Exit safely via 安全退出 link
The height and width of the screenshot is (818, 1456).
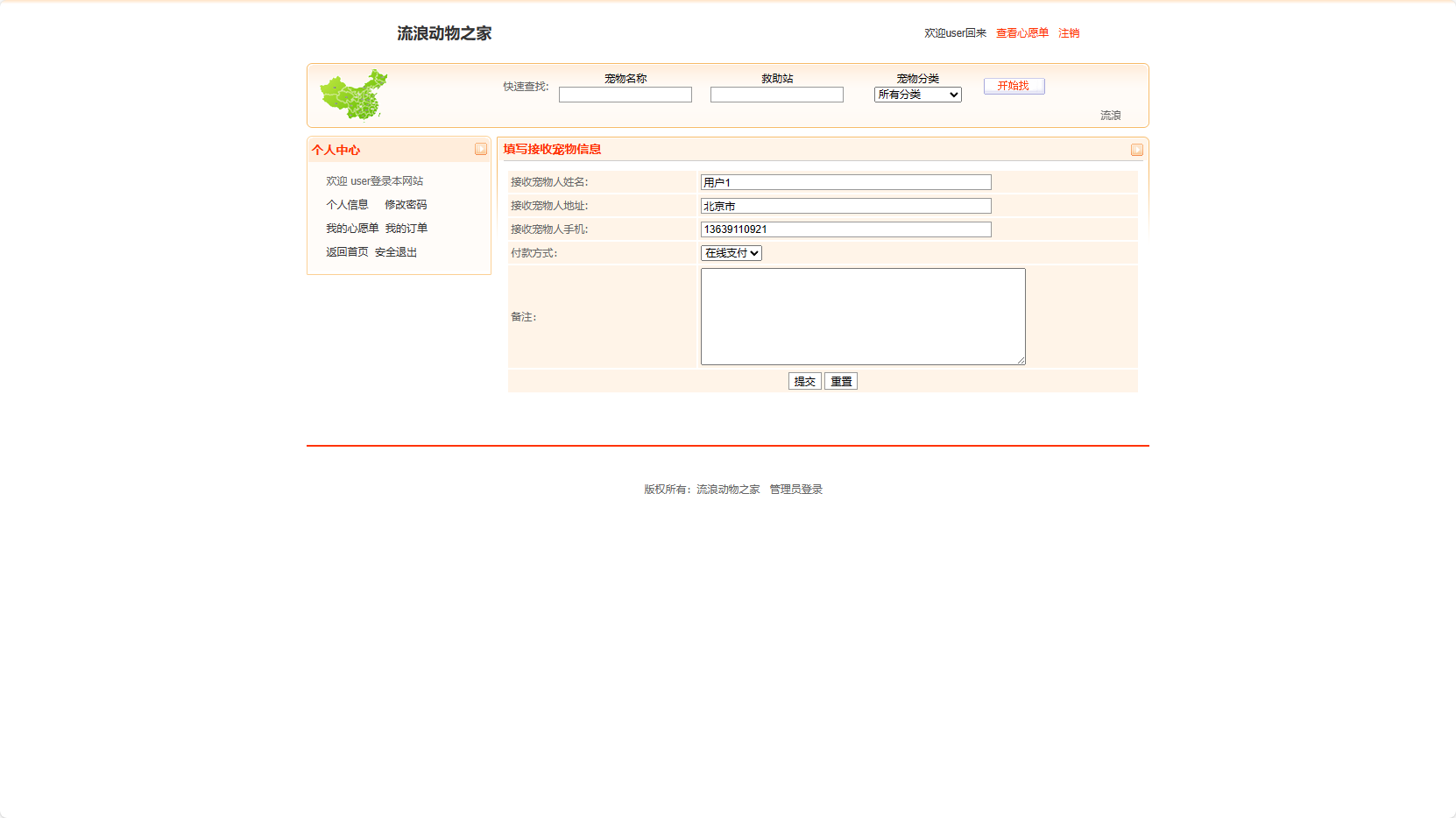coord(394,251)
